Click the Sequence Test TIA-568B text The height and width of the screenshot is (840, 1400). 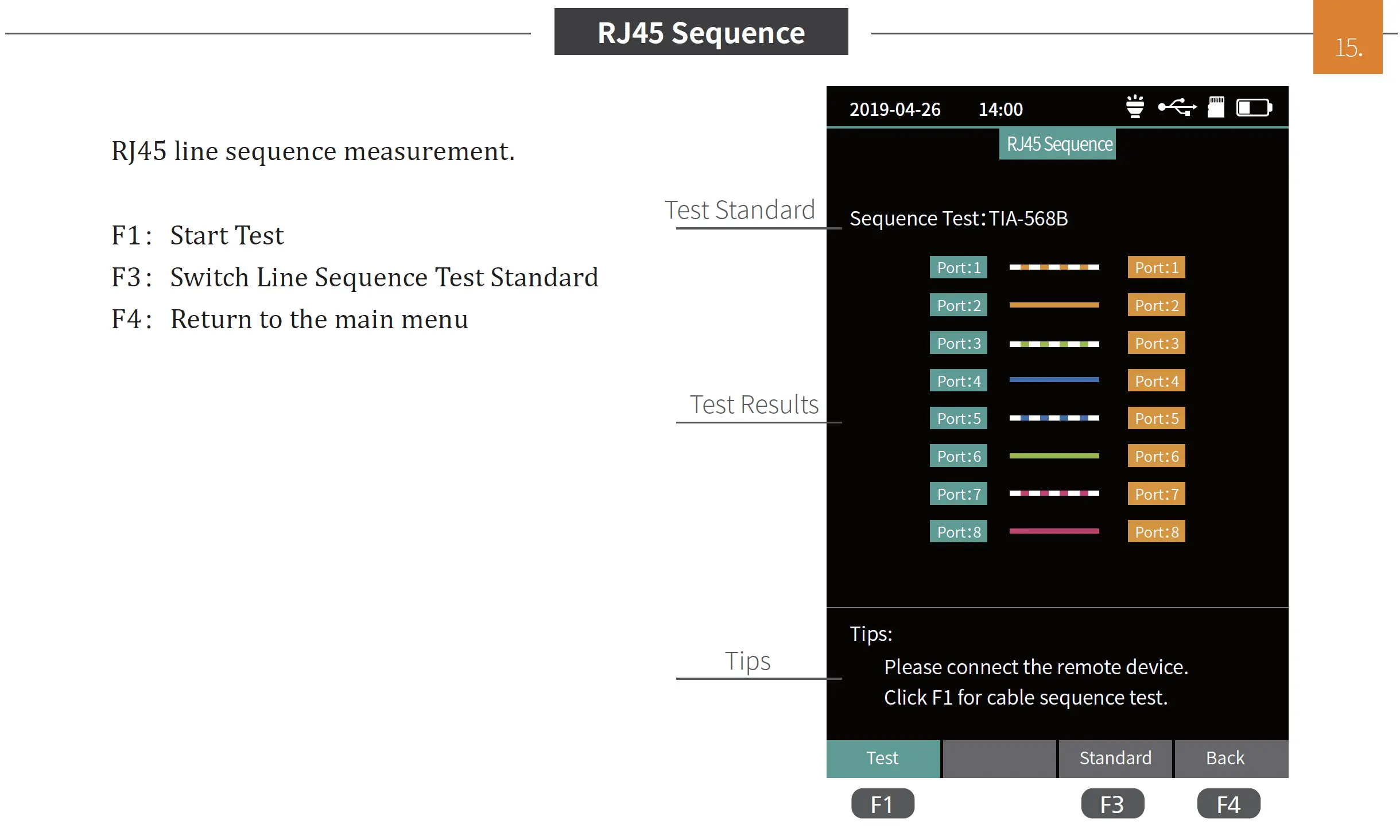point(958,219)
